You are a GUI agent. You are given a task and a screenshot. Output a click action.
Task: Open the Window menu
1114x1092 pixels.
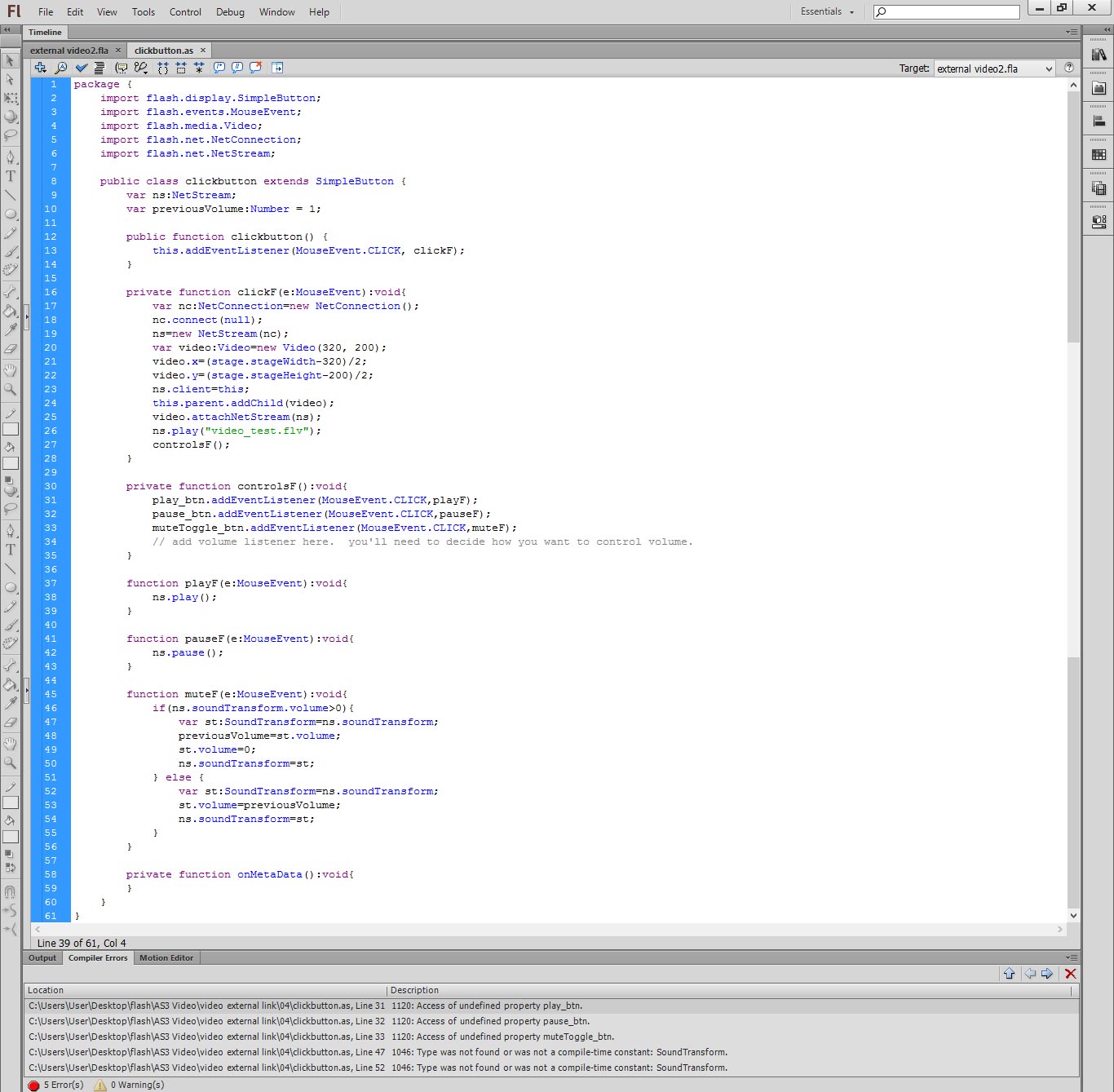pos(277,12)
